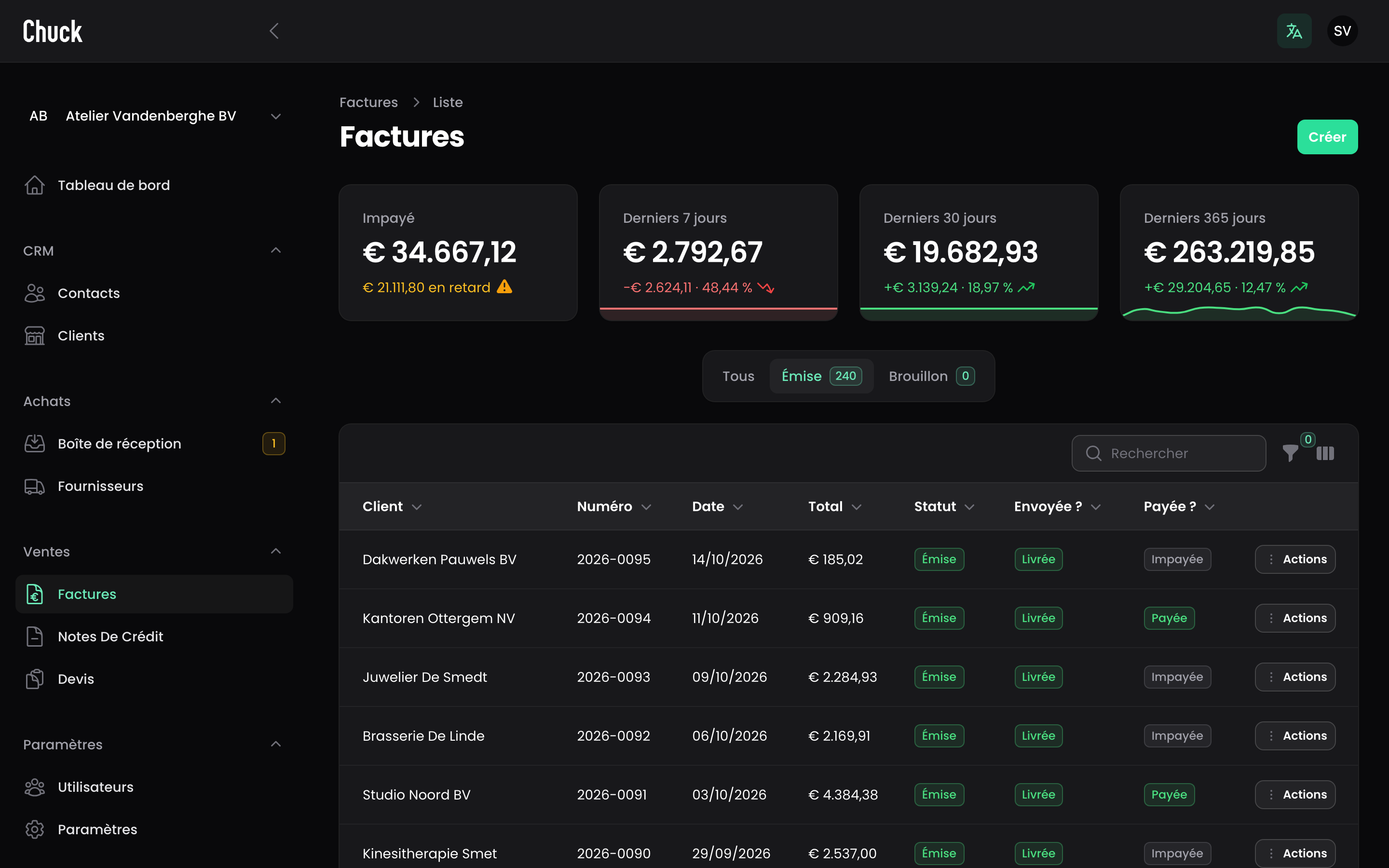The image size is (1389, 868).
Task: Open the Atelier Vandenberghe BV company dropdown
Action: coord(154,116)
